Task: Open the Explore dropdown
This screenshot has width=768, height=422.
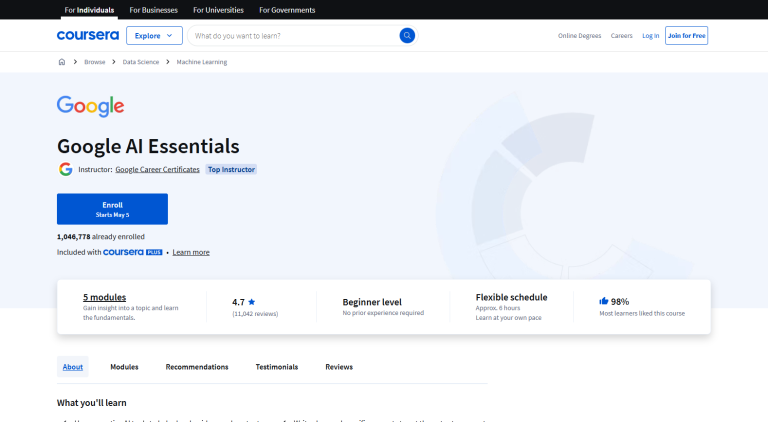Action: [x=154, y=35]
